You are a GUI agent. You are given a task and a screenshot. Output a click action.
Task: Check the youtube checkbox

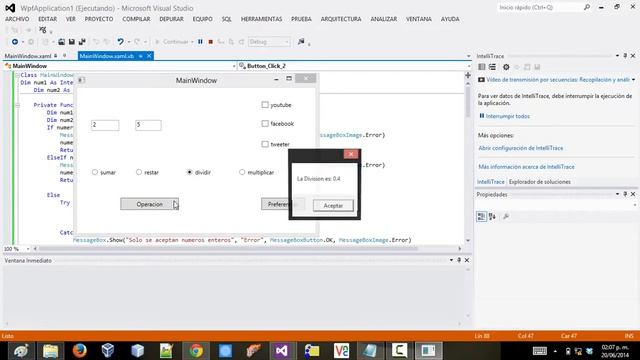point(265,105)
